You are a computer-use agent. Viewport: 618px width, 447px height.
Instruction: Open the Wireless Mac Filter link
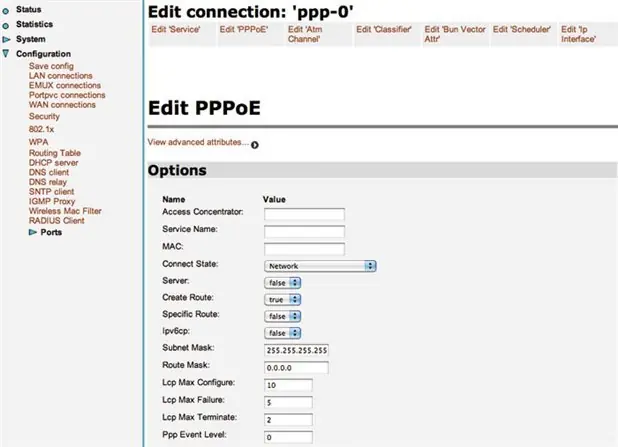coord(65,211)
